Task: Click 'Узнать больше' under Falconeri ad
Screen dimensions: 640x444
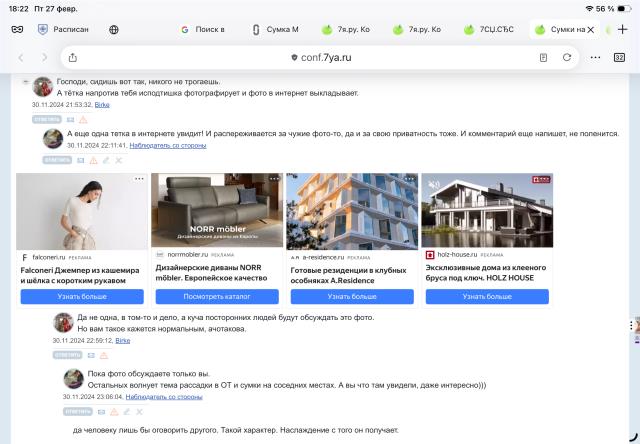Action: click(x=82, y=297)
